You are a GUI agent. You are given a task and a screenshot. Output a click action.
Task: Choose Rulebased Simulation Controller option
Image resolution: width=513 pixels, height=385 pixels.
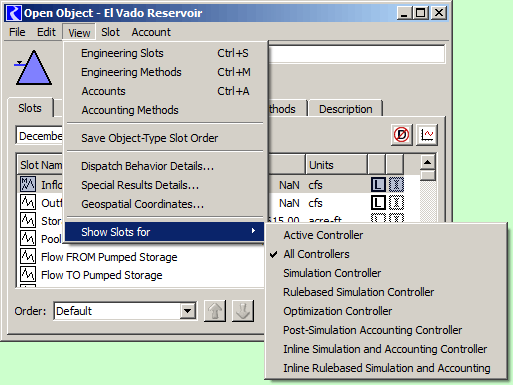[387, 292]
